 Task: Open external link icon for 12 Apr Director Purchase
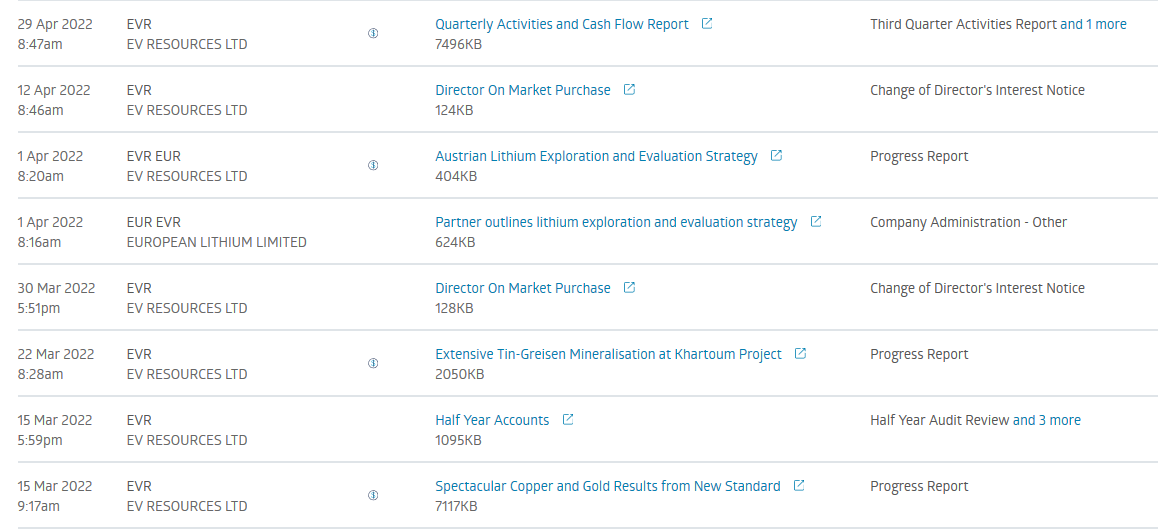[629, 89]
